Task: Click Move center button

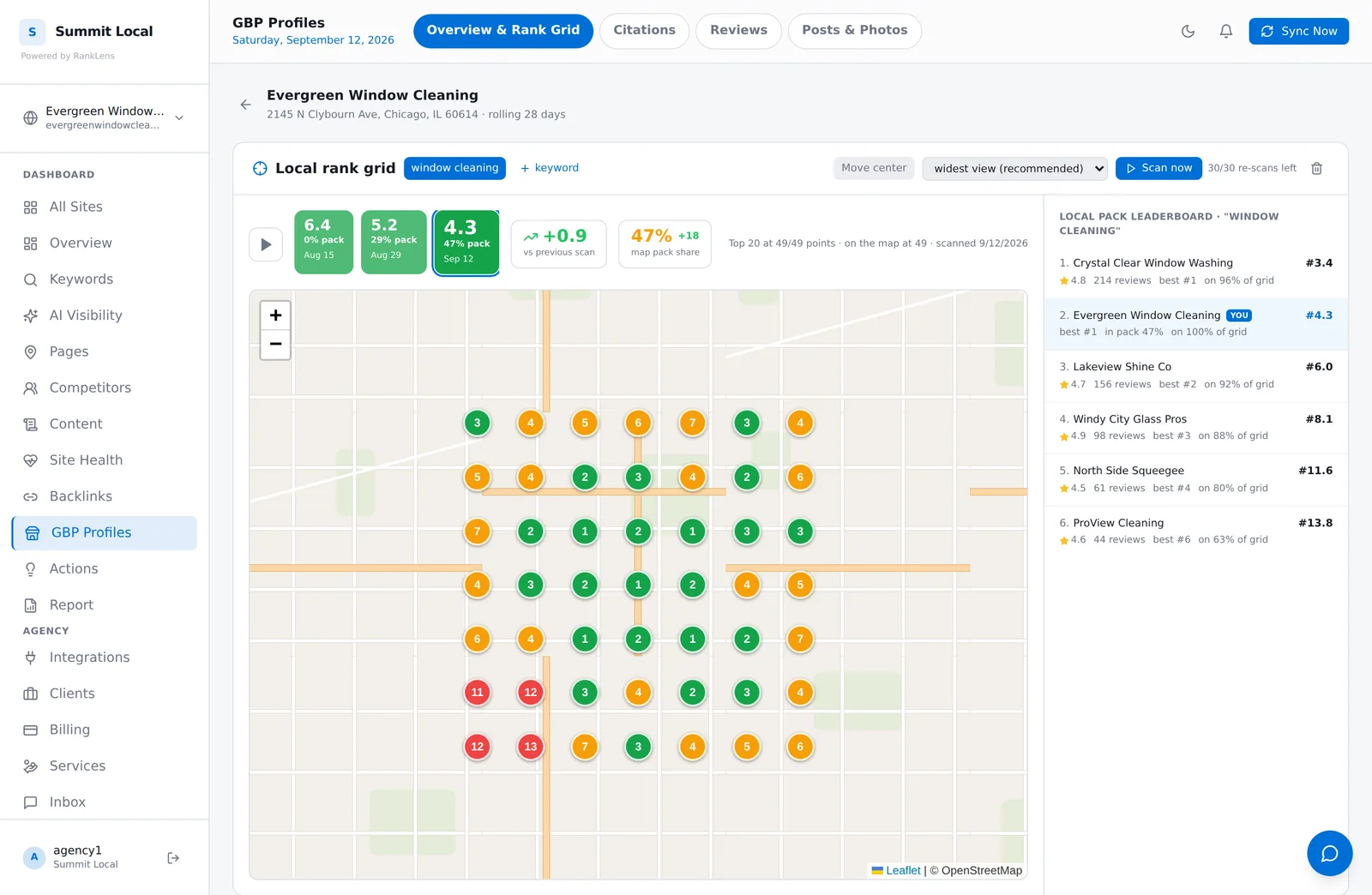Action: pos(874,168)
